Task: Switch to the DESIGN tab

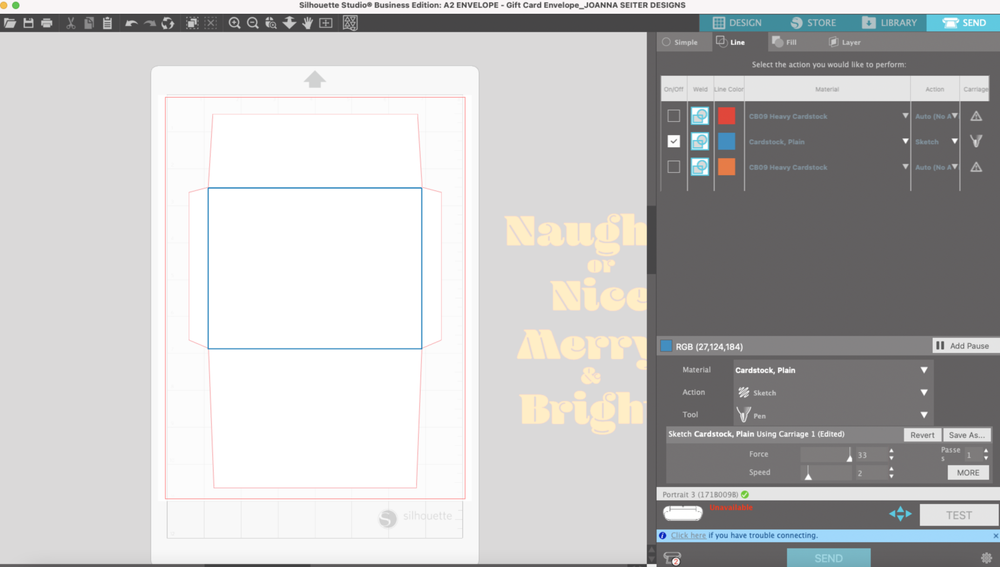Action: (737, 22)
